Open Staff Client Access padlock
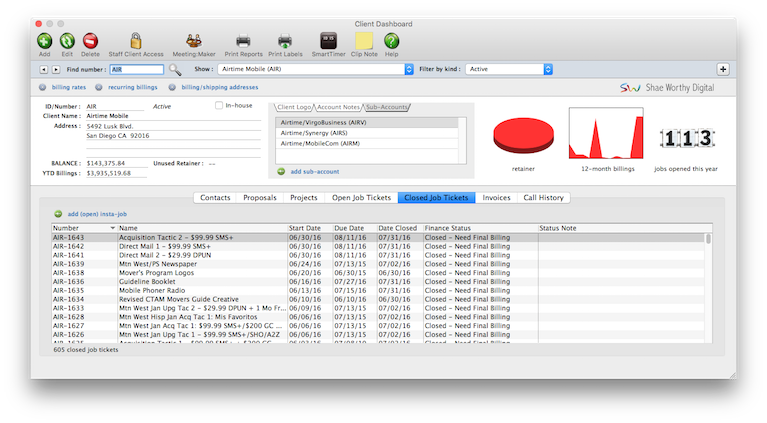Viewport: 767px width, 423px height. click(x=136, y=41)
